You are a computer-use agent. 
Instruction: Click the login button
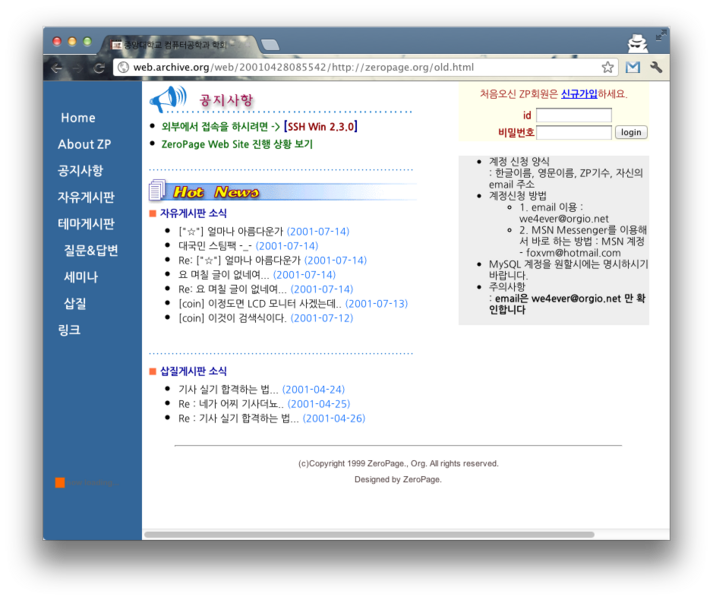coord(631,132)
